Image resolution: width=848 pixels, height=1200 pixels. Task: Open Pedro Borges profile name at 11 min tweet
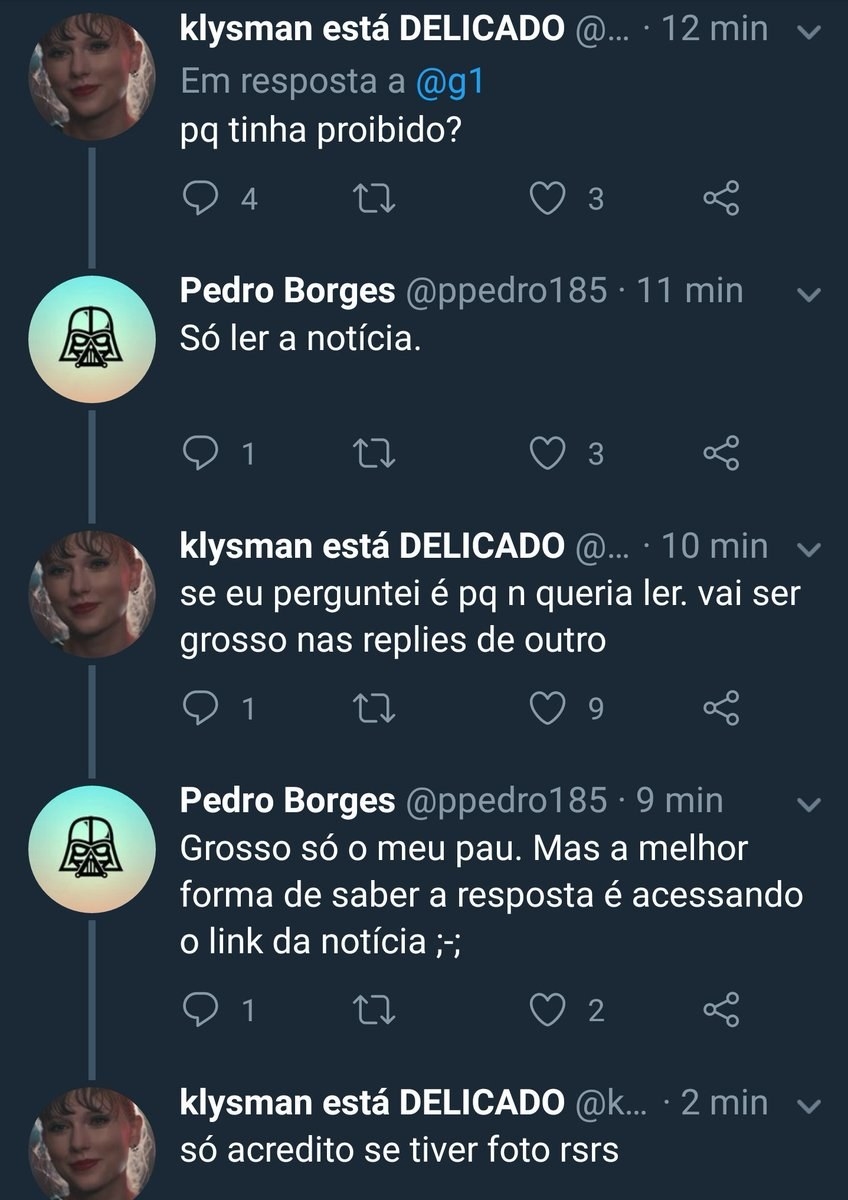pos(288,291)
